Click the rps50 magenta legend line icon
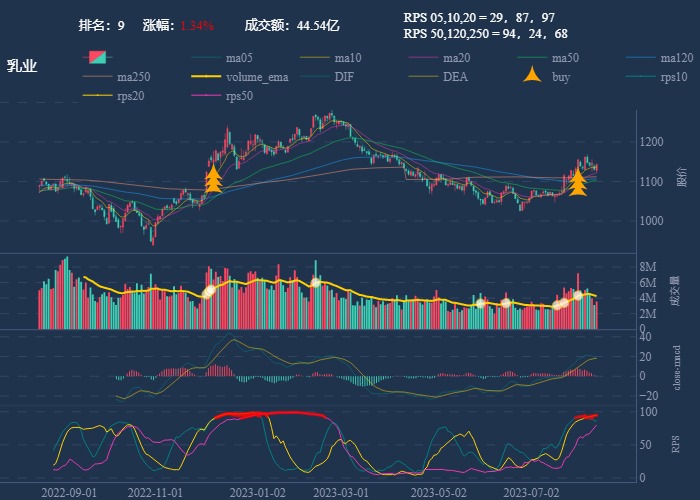The height and width of the screenshot is (500, 700). point(205,96)
